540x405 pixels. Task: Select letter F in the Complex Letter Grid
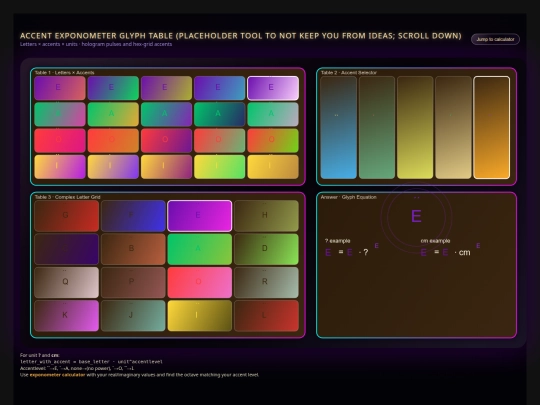point(133,216)
